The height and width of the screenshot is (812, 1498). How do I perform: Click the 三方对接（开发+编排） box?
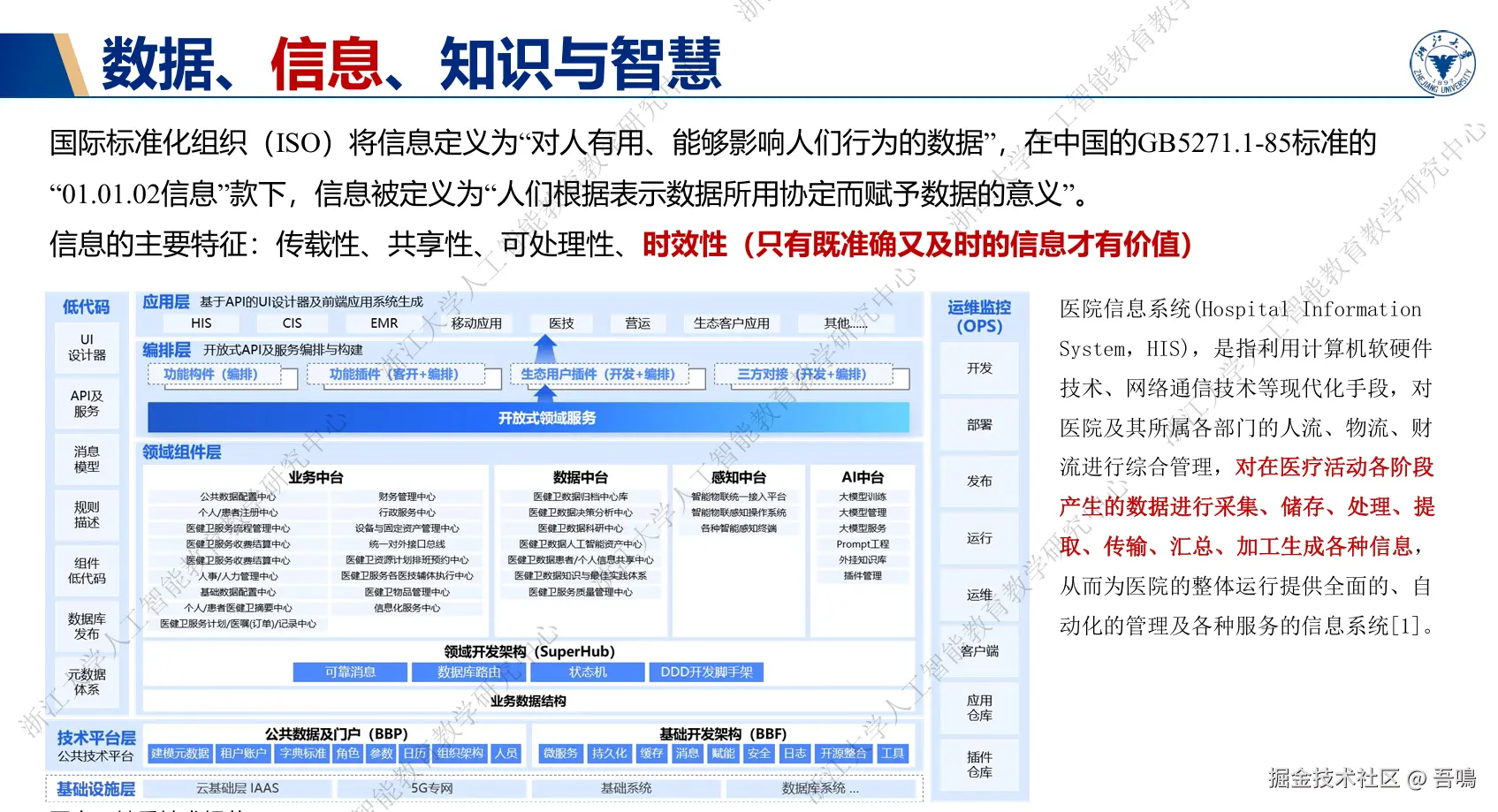802,375
